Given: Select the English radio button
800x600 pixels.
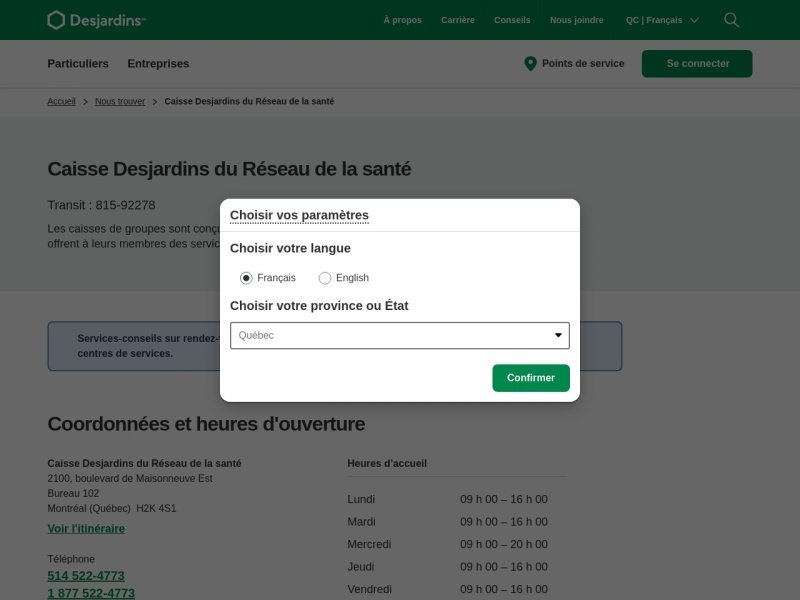Looking at the screenshot, I should point(324,278).
